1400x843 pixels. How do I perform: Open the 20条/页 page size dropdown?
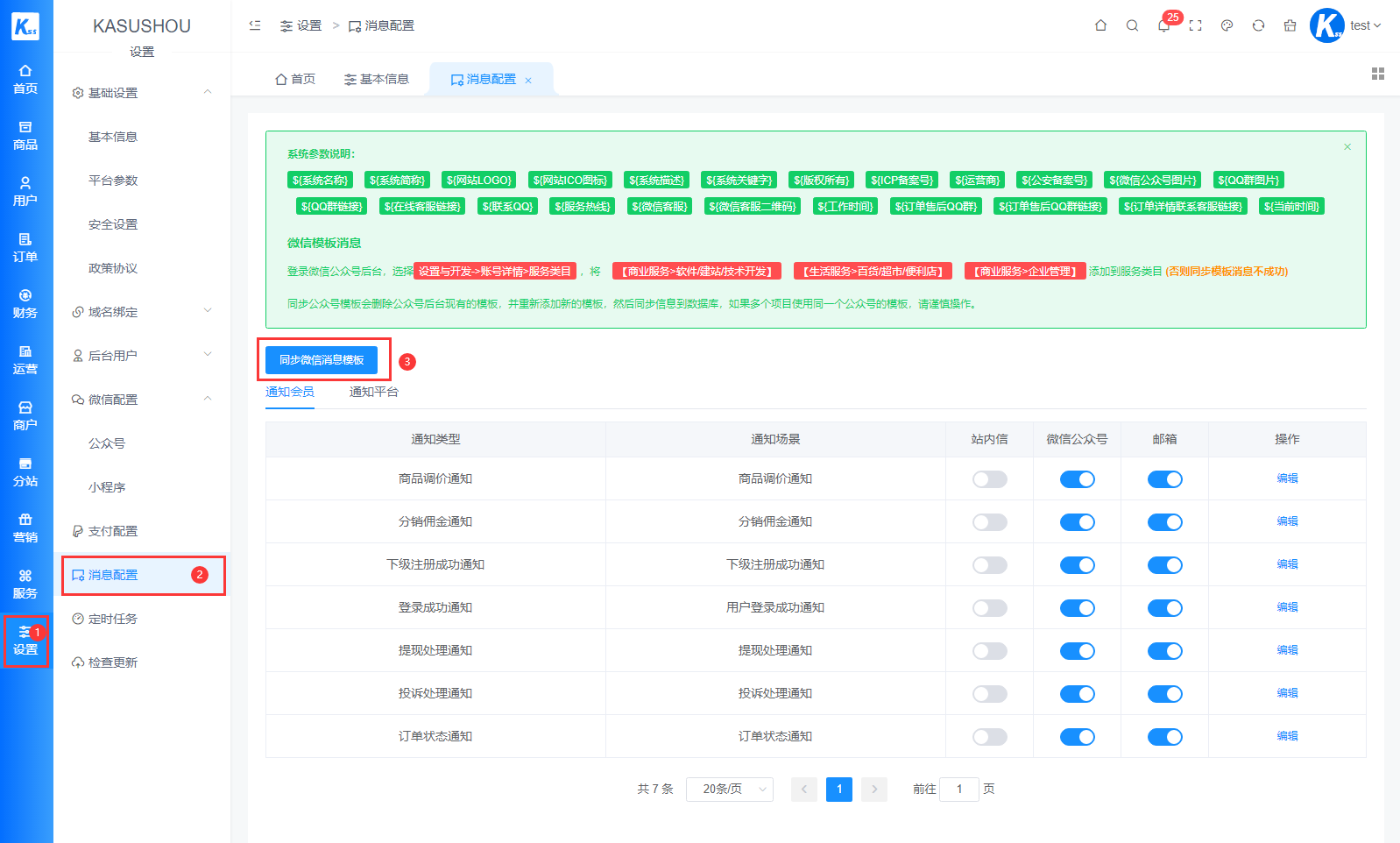[x=730, y=790]
